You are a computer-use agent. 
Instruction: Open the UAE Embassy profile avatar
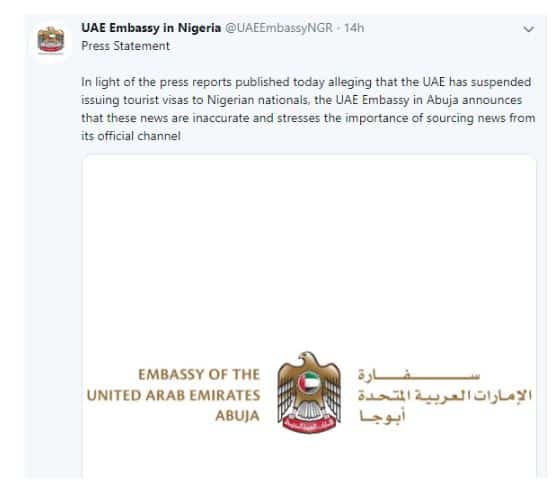click(x=51, y=40)
